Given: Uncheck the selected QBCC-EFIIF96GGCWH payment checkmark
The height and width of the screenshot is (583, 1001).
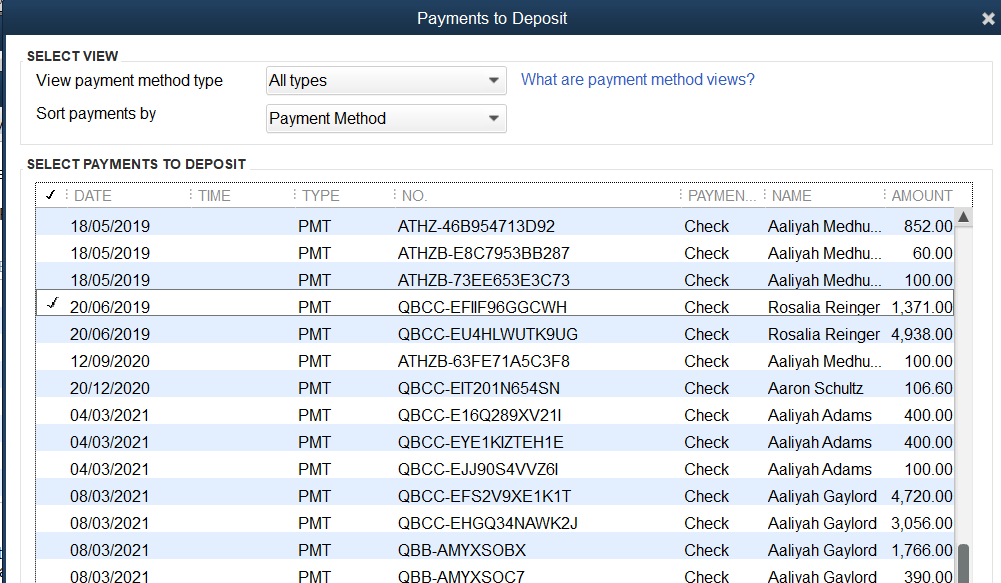Looking at the screenshot, I should [51, 306].
